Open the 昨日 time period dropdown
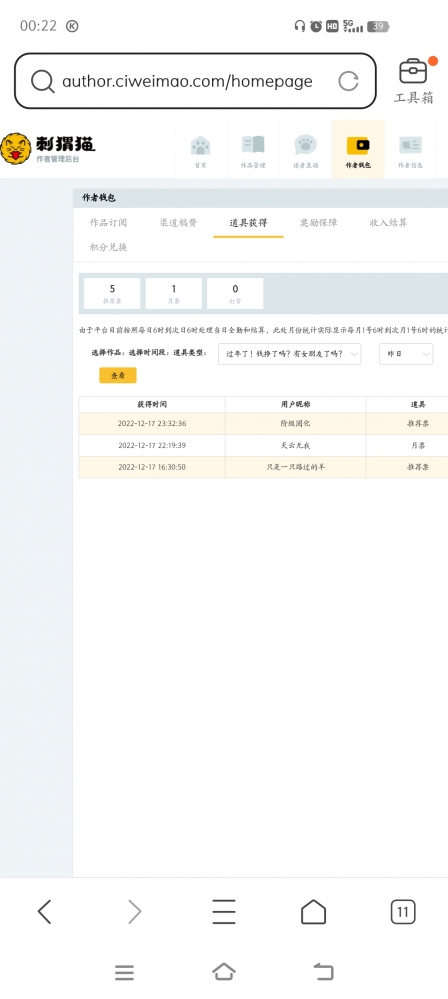Image resolution: width=448 pixels, height=999 pixels. point(407,354)
